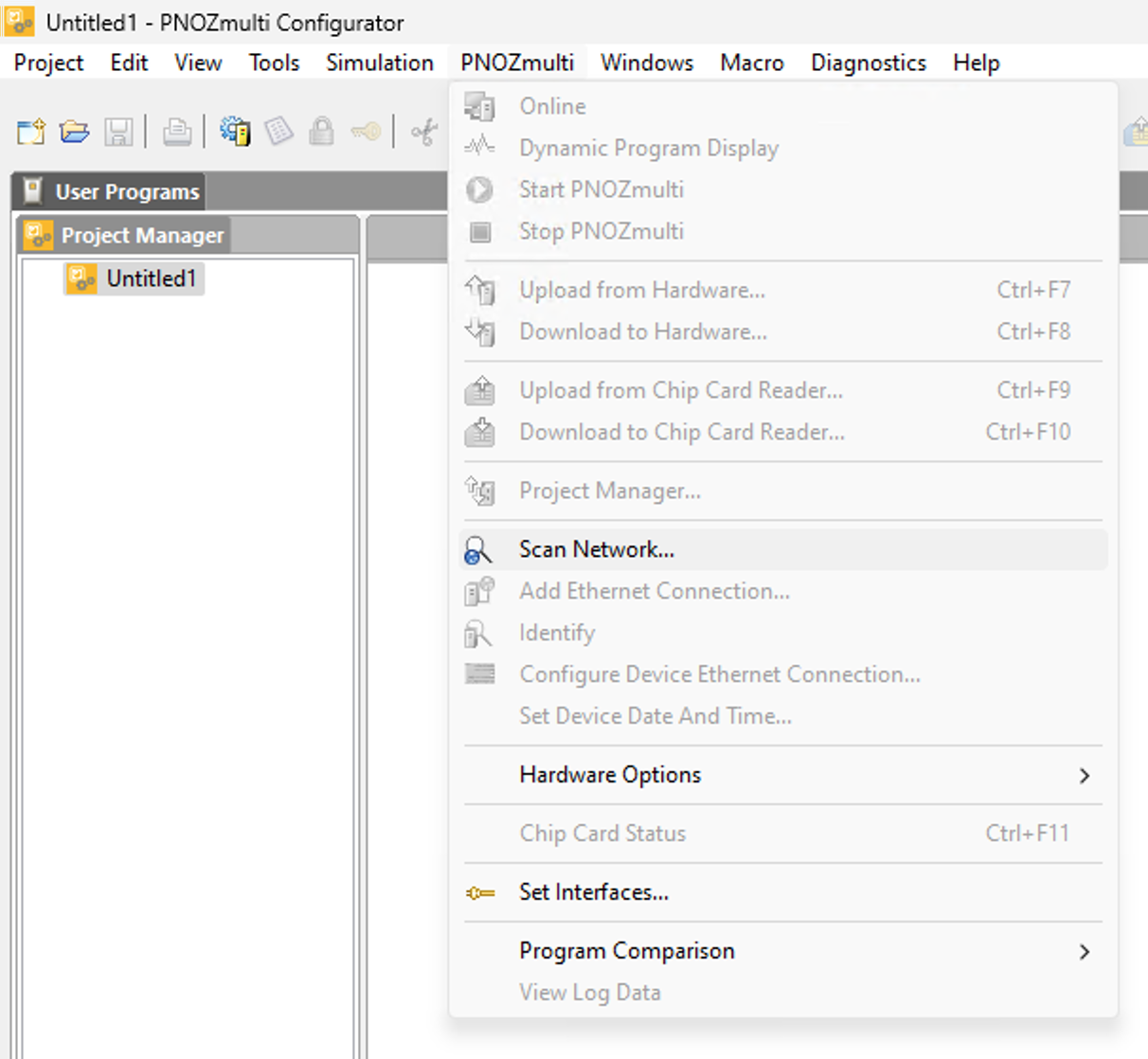Click the waveform icon for Dynamic Program Display

coord(479,147)
